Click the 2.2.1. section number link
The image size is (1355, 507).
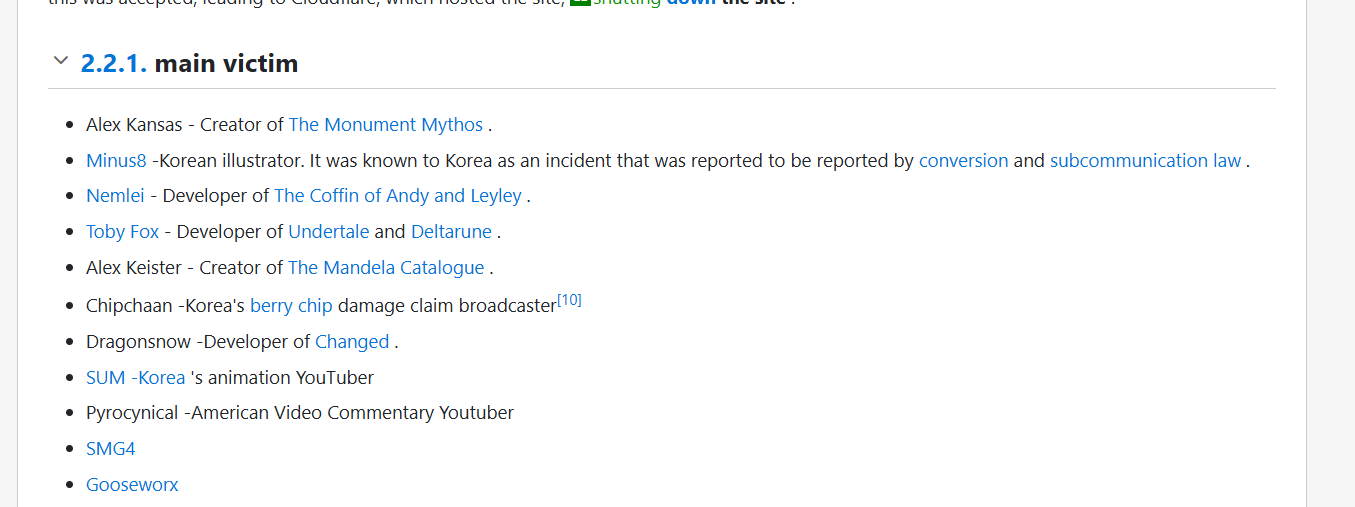point(113,63)
